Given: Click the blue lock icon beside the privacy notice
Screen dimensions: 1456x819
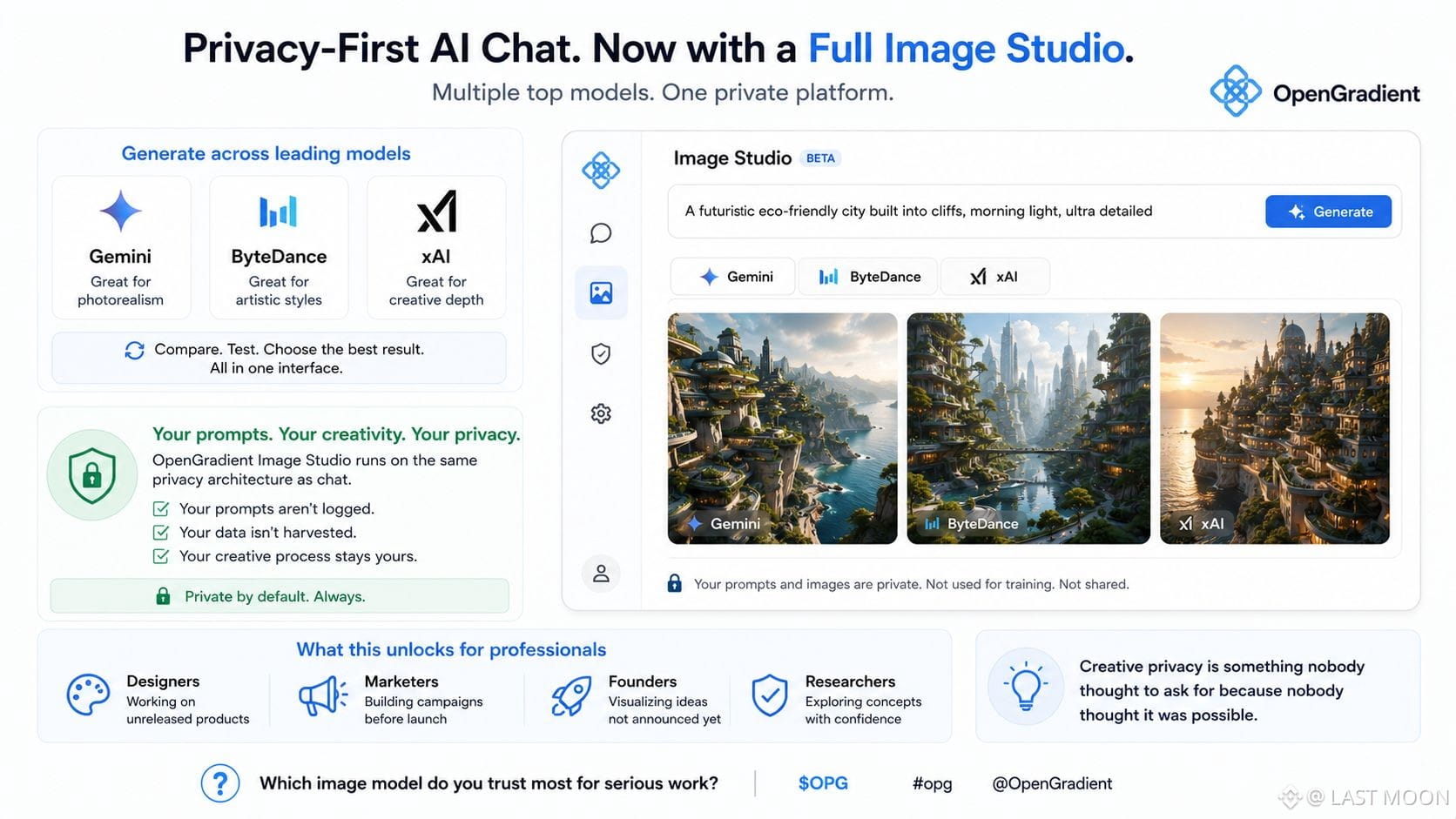Looking at the screenshot, I should 674,583.
